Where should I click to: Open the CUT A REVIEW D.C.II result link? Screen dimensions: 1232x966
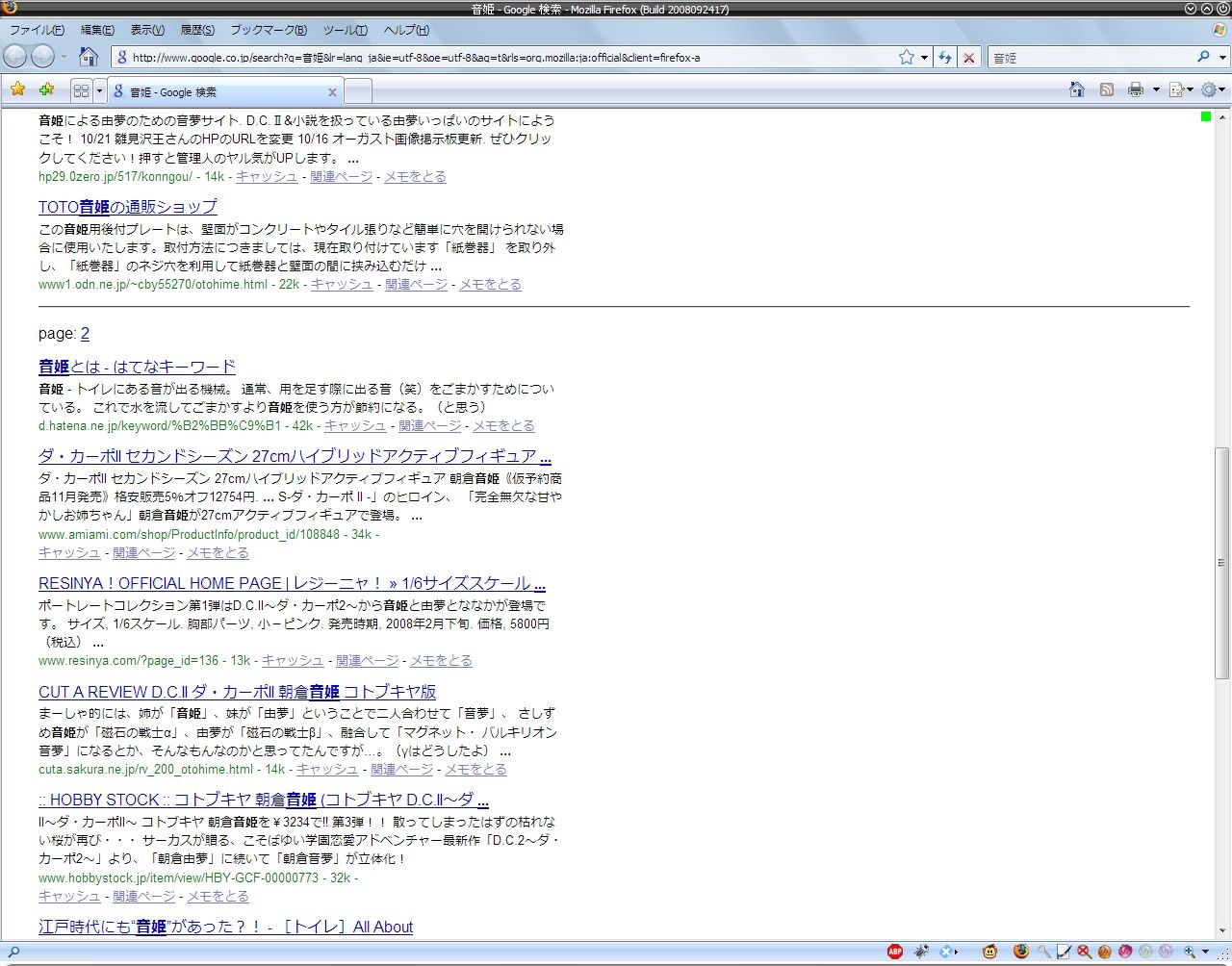pos(237,692)
